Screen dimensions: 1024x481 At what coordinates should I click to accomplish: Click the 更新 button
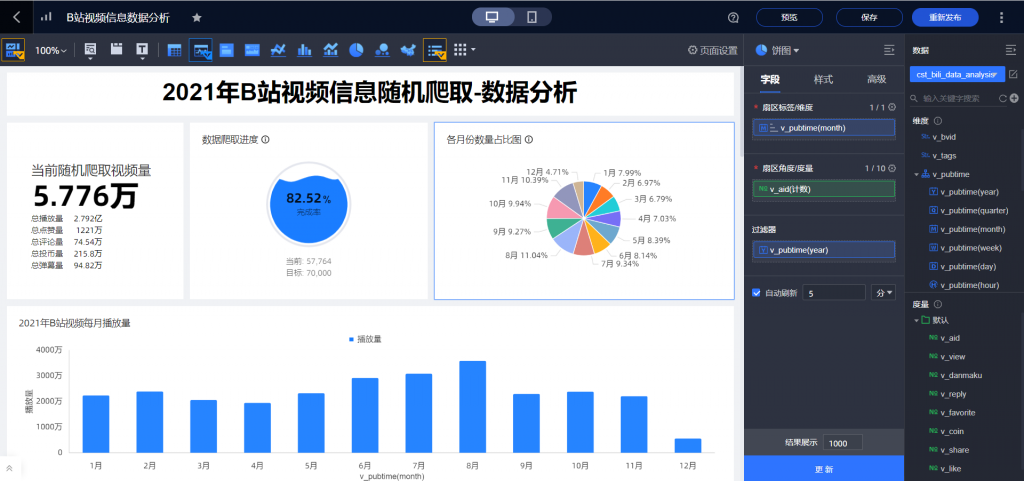click(x=824, y=469)
